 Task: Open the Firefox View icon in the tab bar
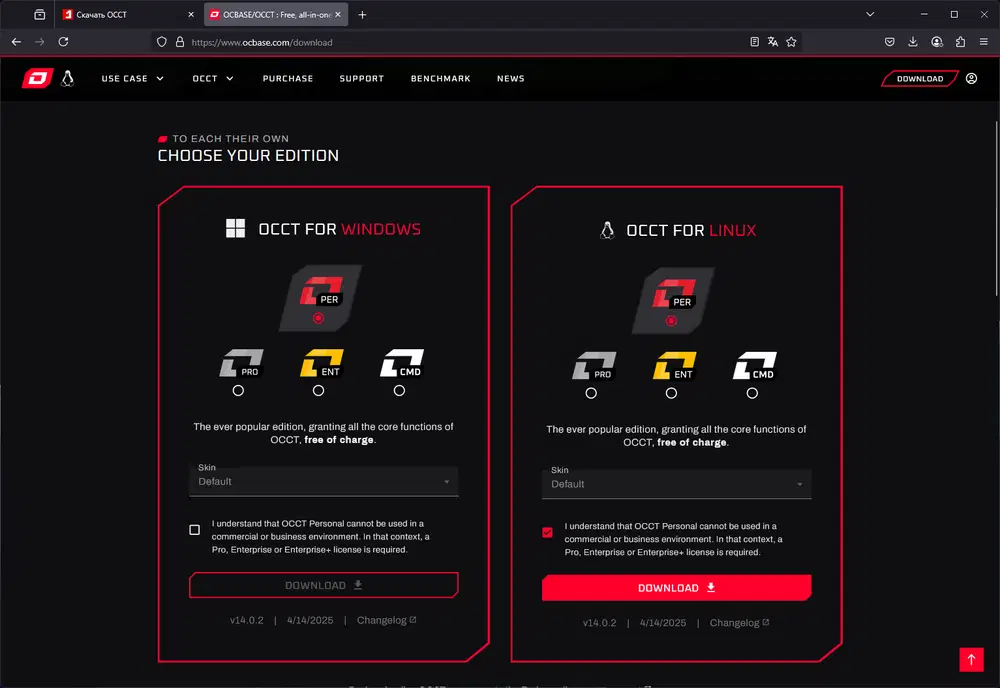click(40, 15)
